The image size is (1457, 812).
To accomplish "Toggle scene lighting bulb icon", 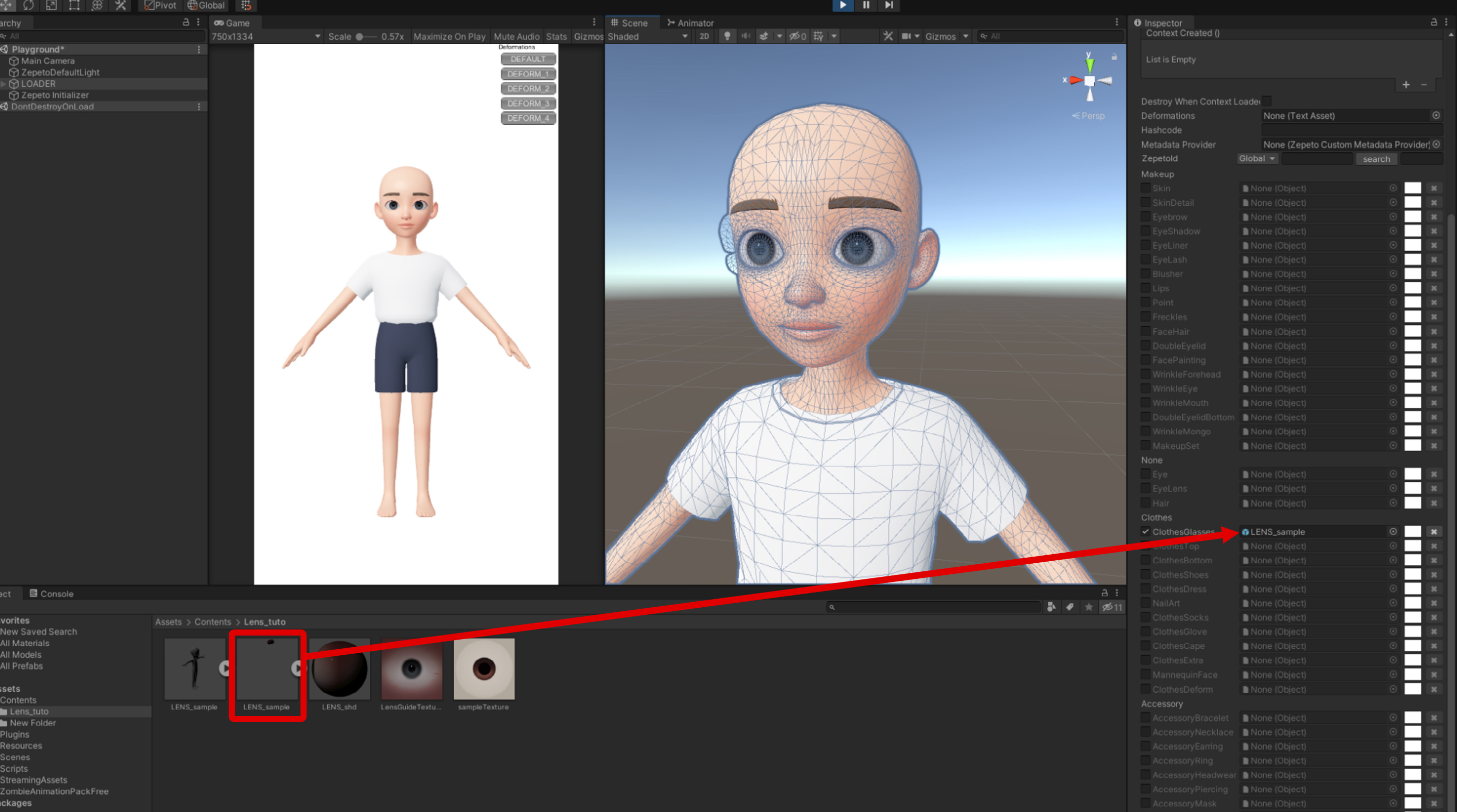I will 727,36.
